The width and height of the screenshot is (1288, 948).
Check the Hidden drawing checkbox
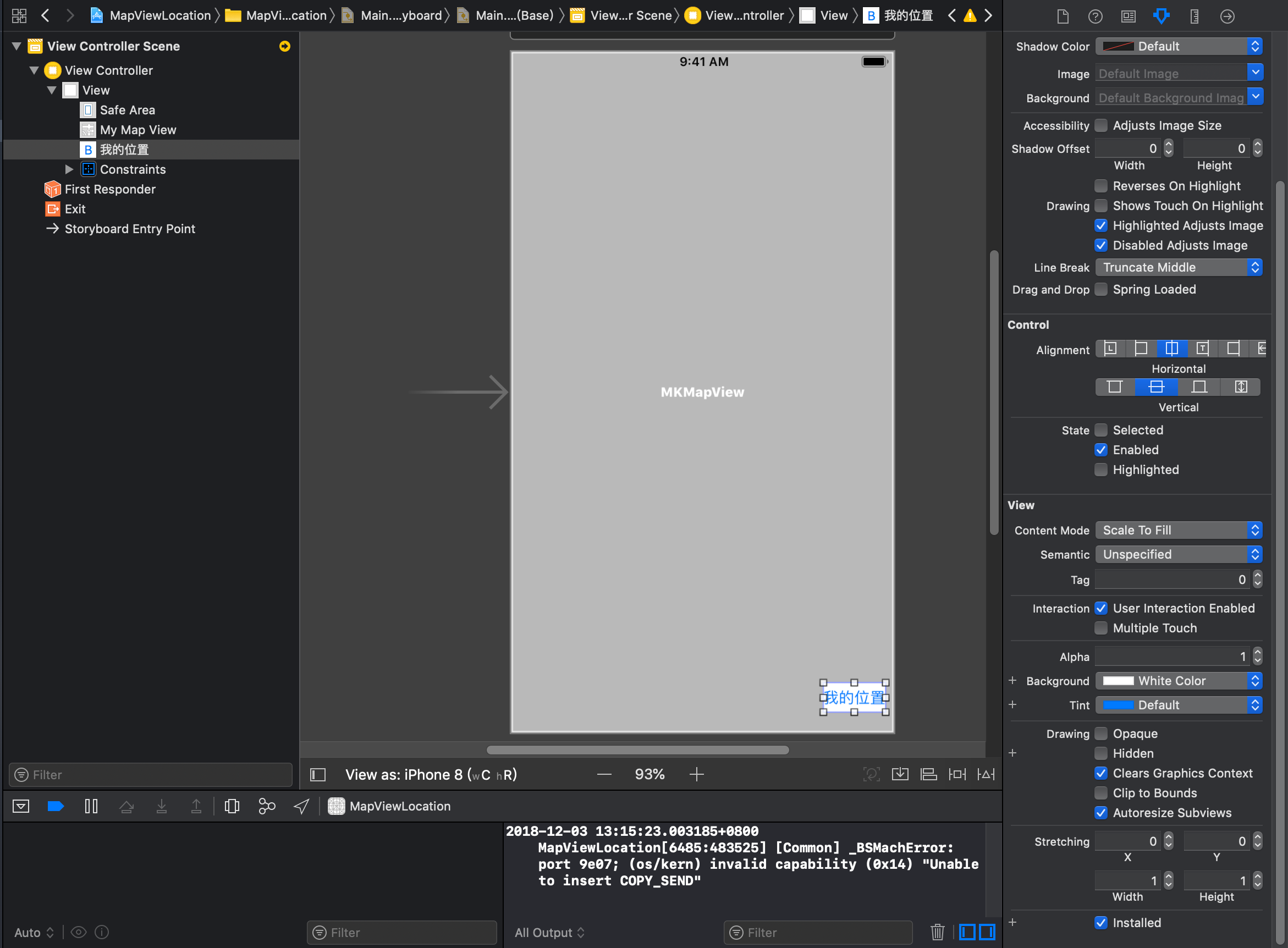[1101, 753]
